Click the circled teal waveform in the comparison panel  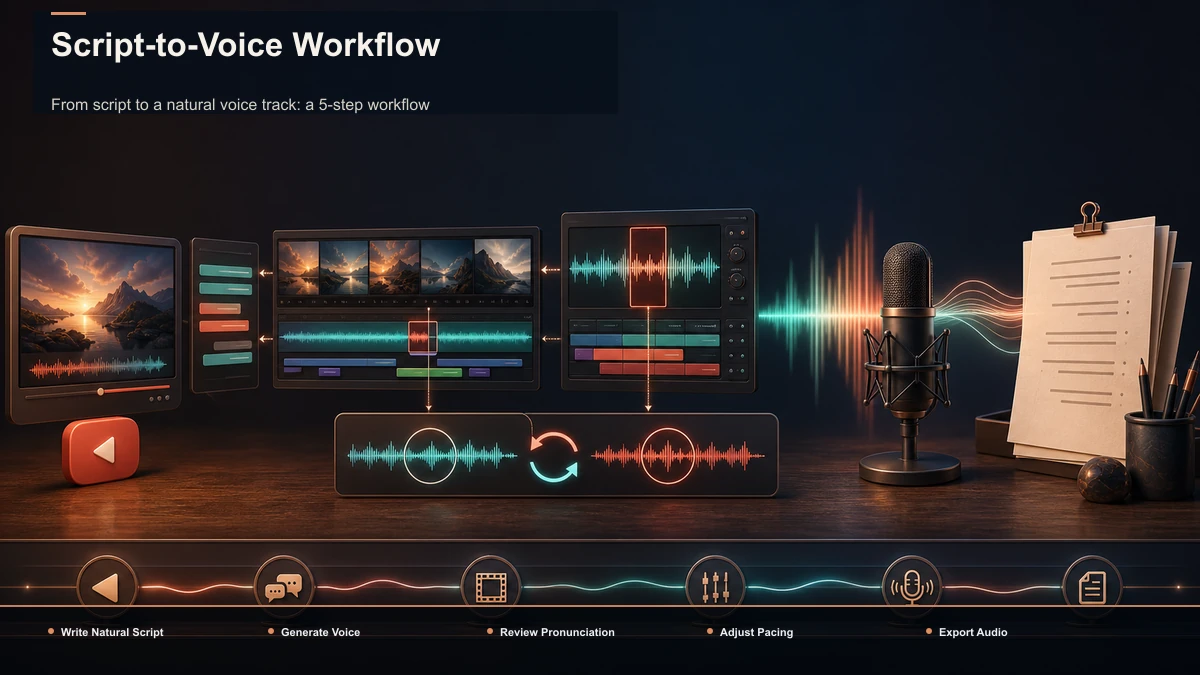coord(430,456)
